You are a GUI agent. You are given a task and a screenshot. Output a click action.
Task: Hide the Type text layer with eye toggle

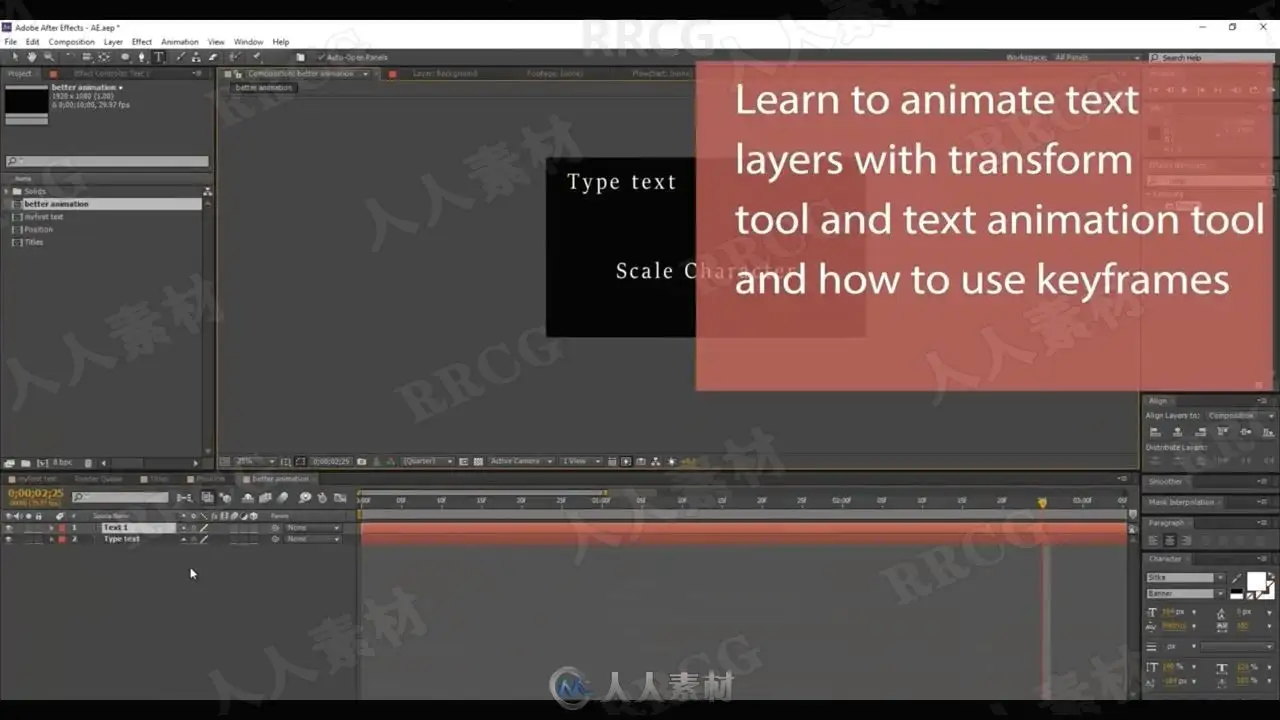click(x=9, y=539)
